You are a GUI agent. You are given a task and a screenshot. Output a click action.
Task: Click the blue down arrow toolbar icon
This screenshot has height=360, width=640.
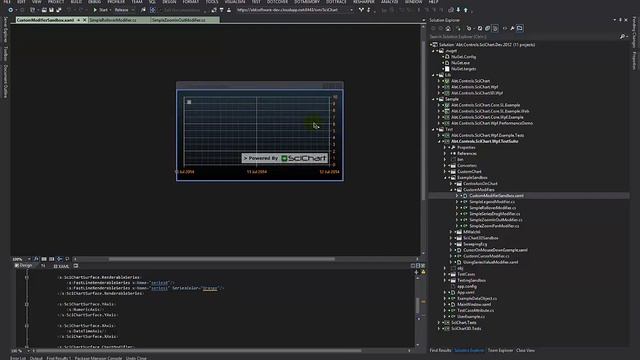pos(458,10)
